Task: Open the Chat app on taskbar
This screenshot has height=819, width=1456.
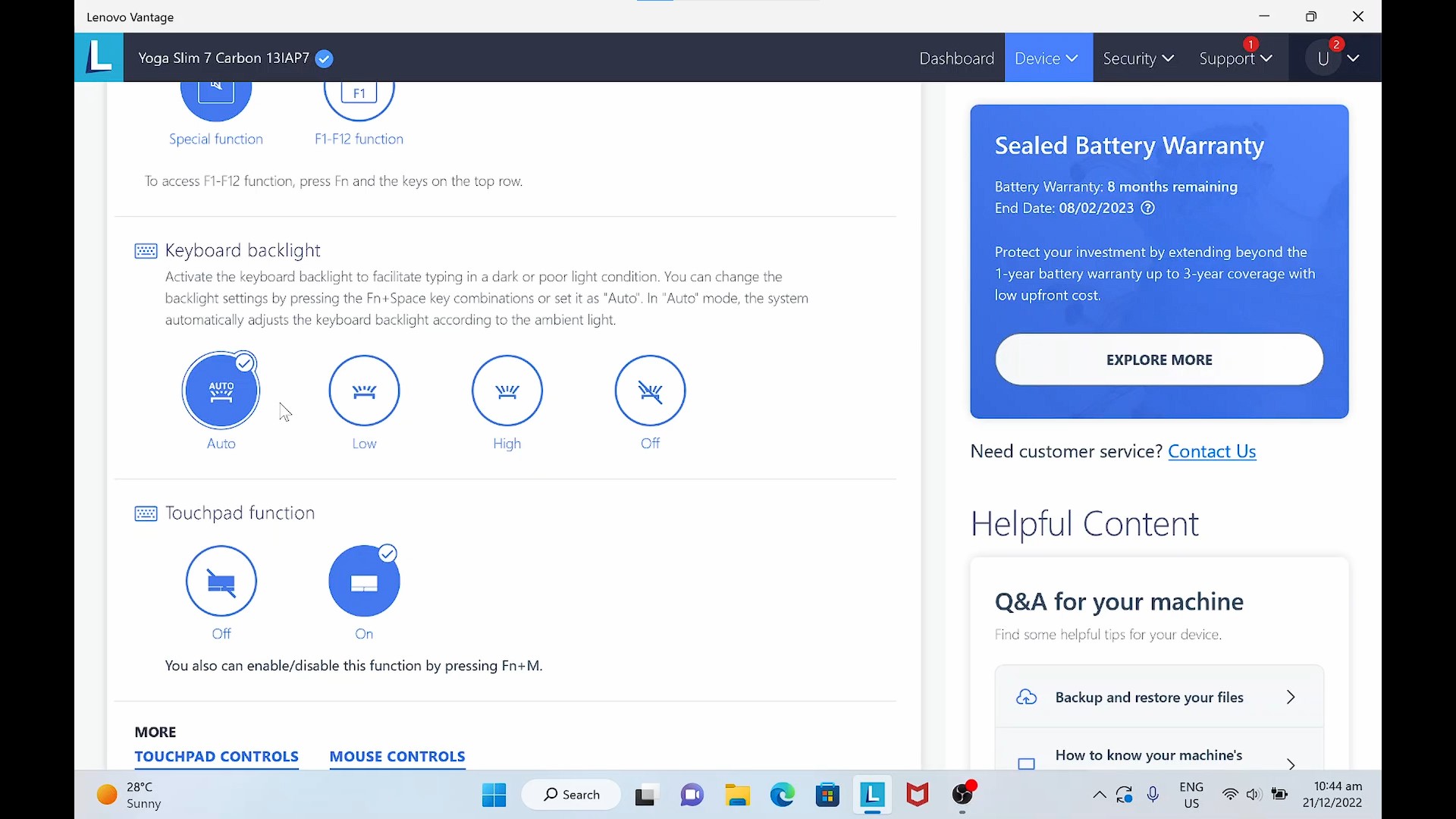Action: (692, 795)
